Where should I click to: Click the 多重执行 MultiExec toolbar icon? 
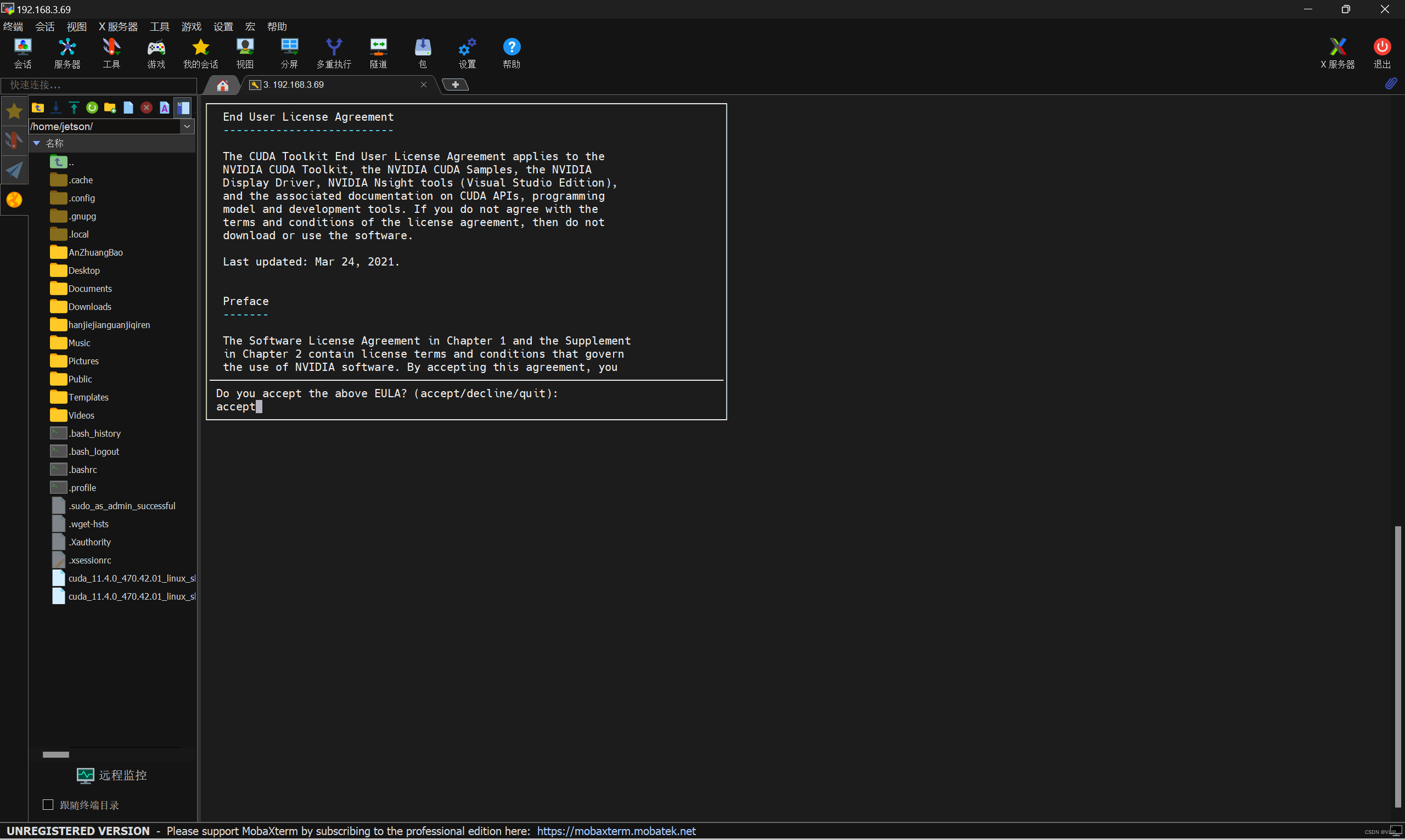334,53
